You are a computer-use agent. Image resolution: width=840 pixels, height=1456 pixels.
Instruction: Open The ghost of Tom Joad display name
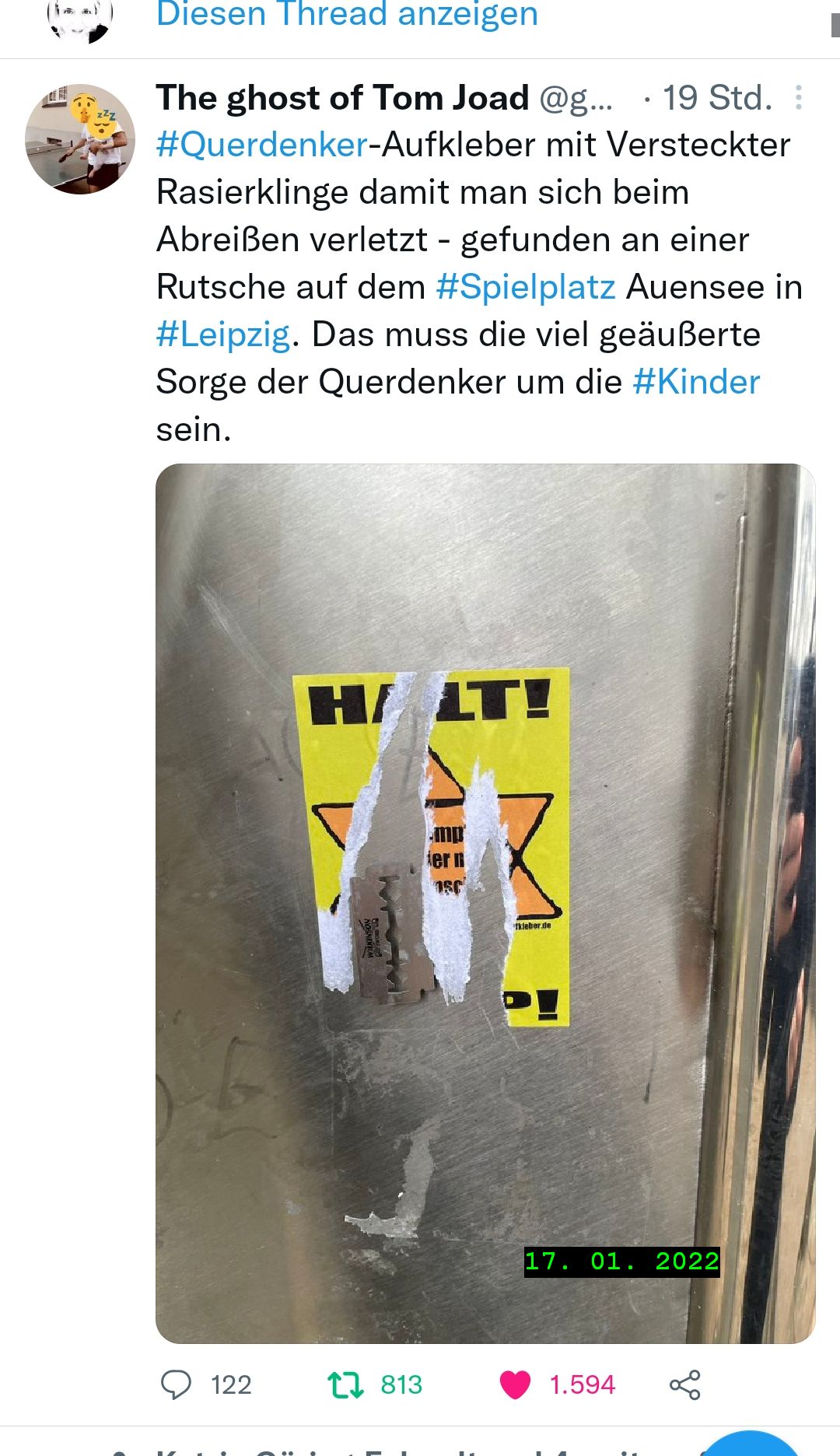click(x=342, y=98)
